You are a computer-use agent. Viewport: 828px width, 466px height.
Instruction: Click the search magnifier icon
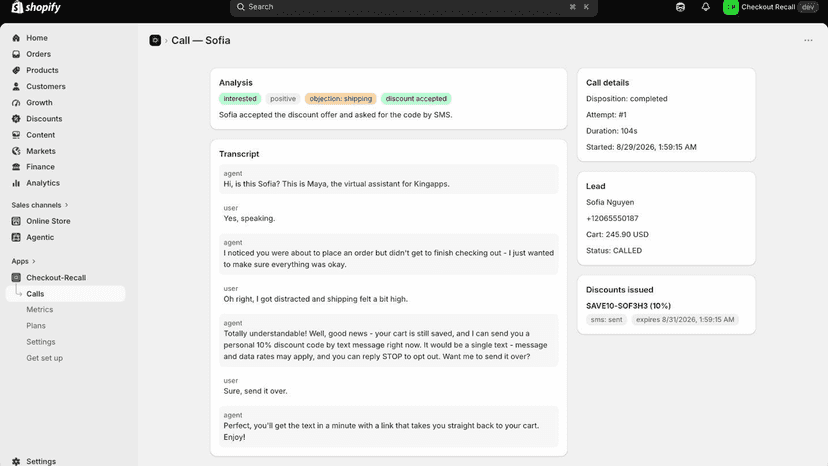point(241,7)
